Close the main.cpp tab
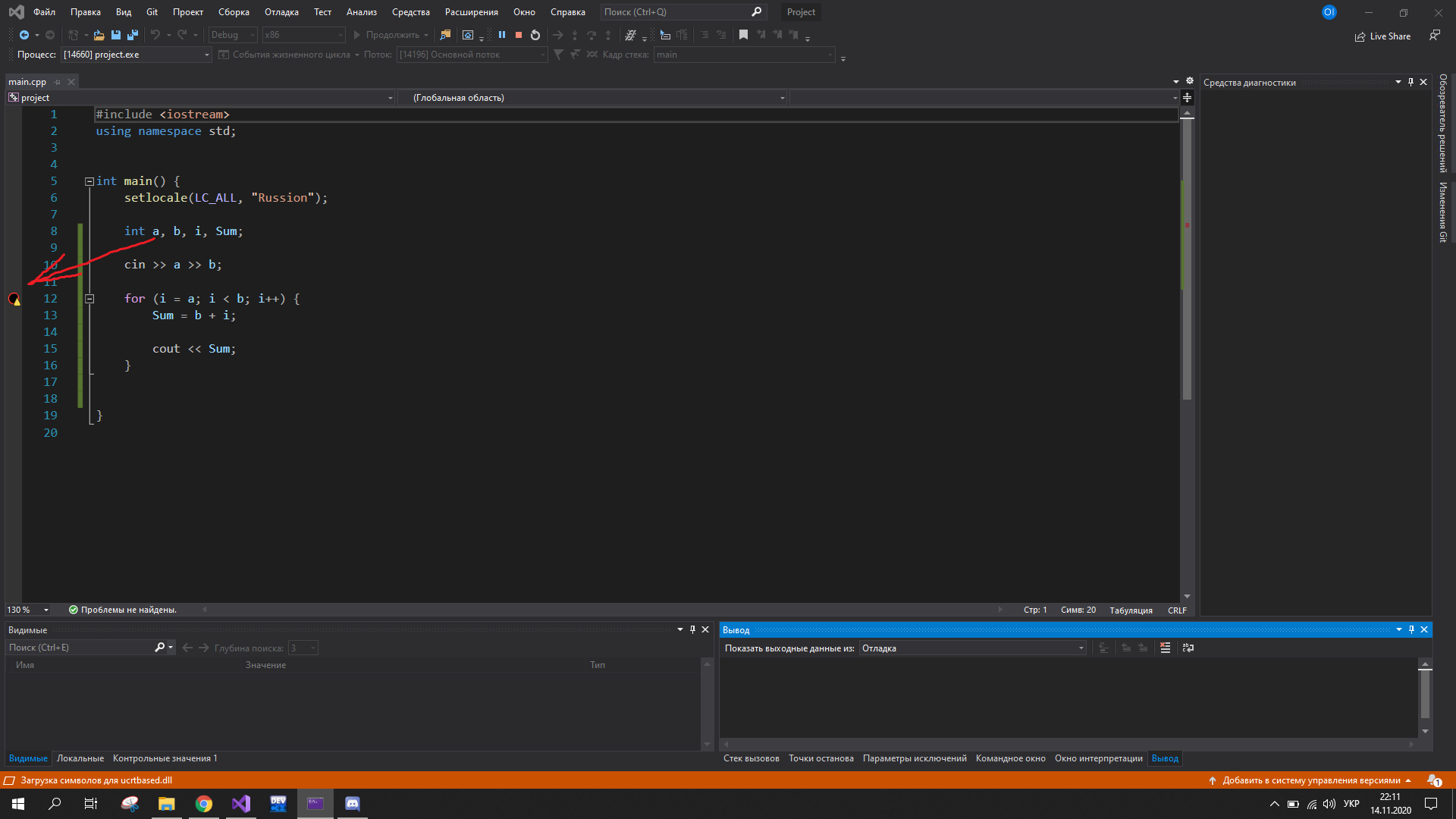The height and width of the screenshot is (819, 1456). [x=71, y=82]
